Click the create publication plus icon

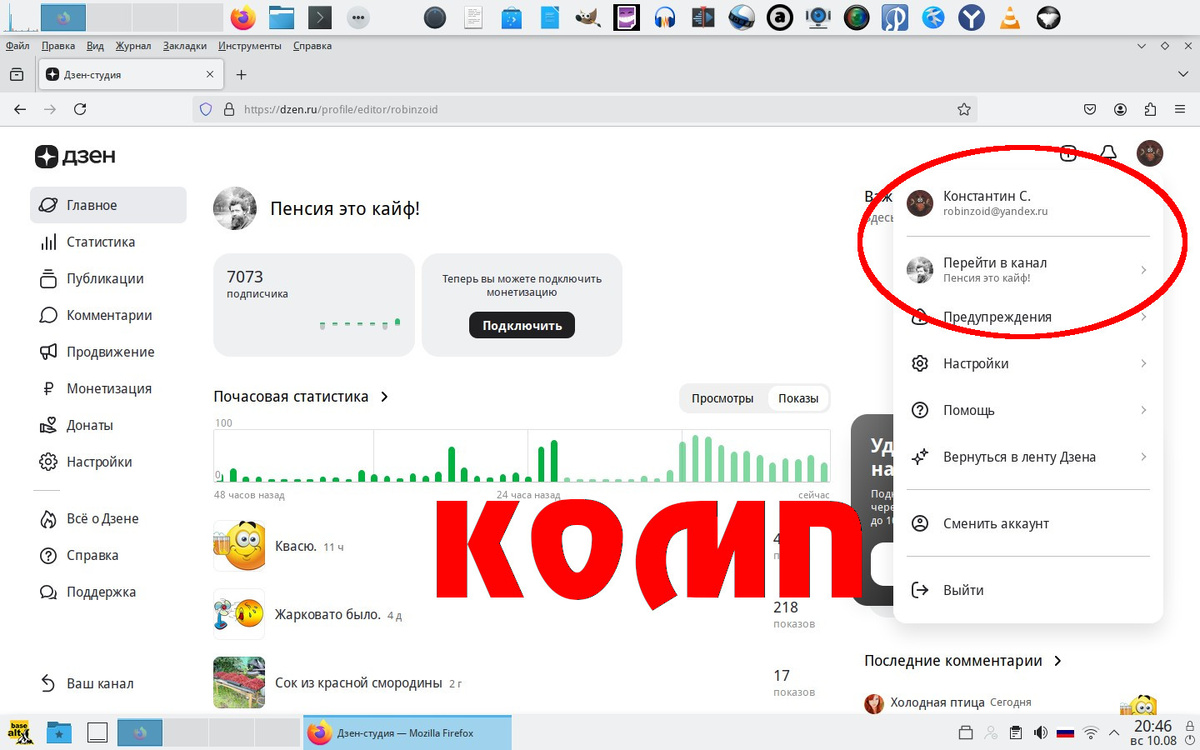pos(1069,153)
